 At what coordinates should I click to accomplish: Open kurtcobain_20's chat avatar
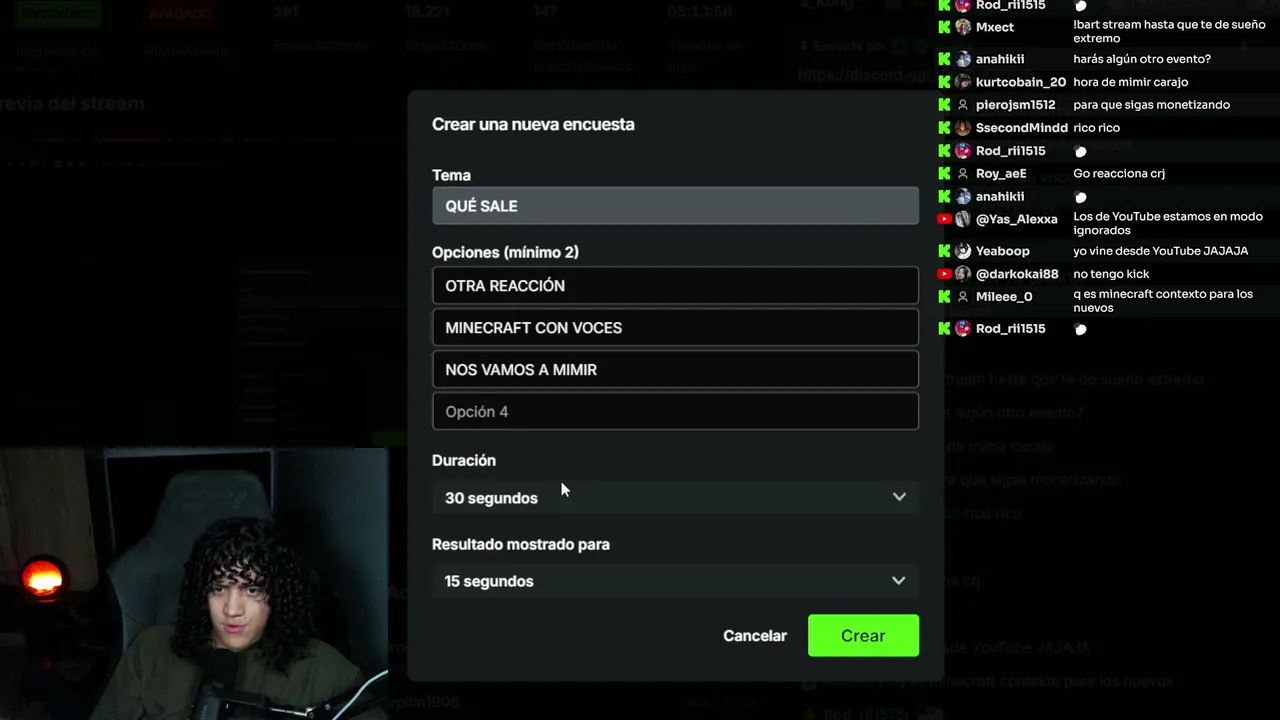click(x=963, y=82)
